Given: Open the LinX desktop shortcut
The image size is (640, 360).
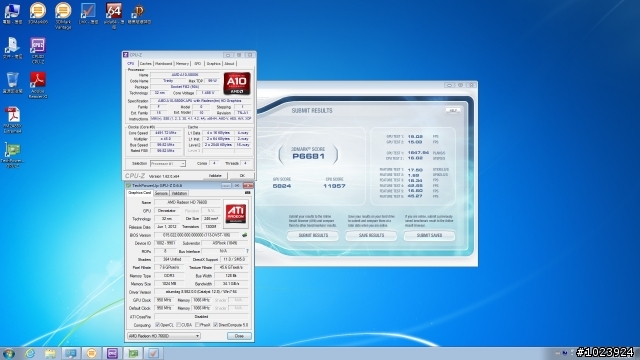Looking at the screenshot, I should [x=88, y=13].
